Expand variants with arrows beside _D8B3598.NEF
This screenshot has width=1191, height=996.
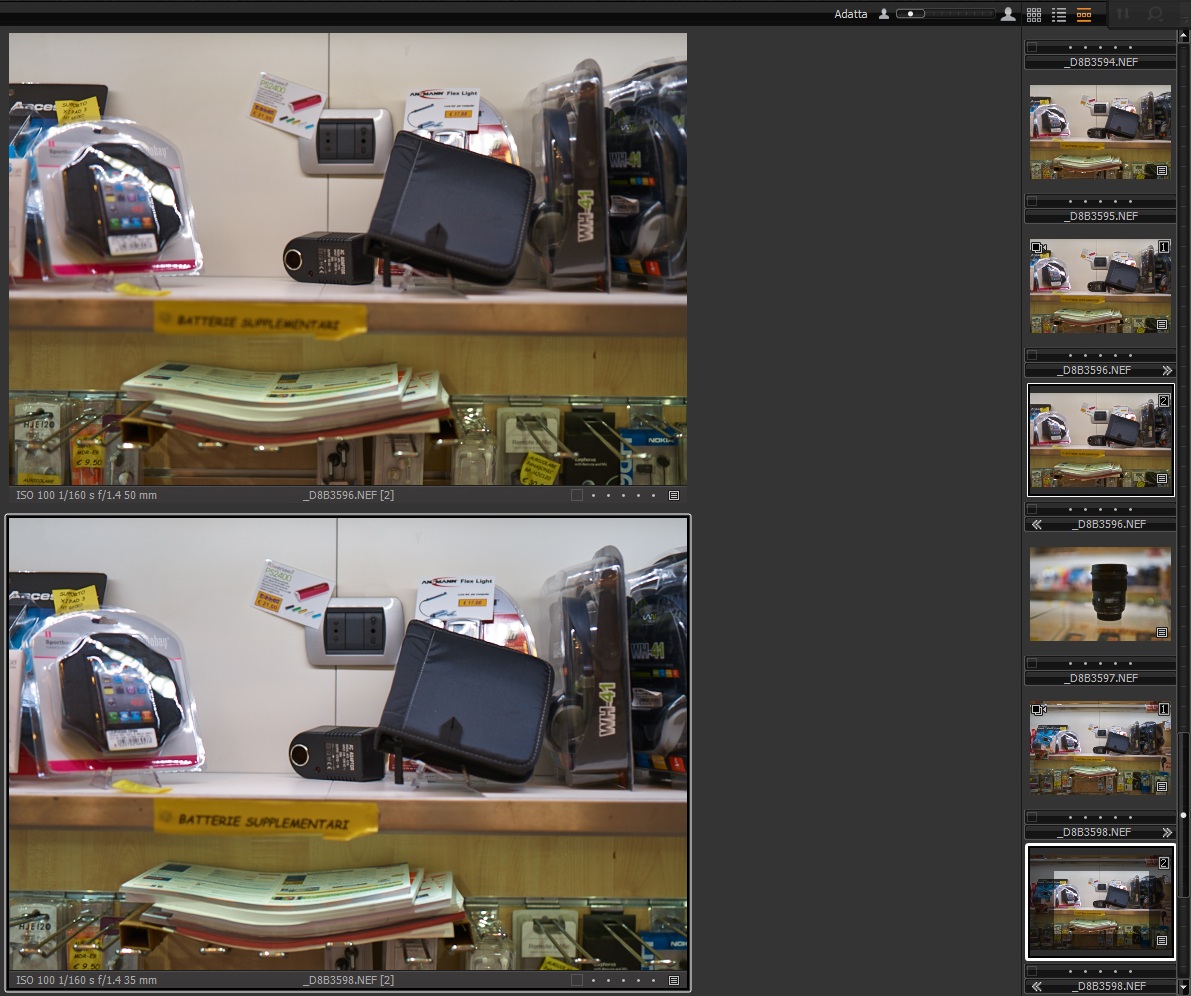1166,832
